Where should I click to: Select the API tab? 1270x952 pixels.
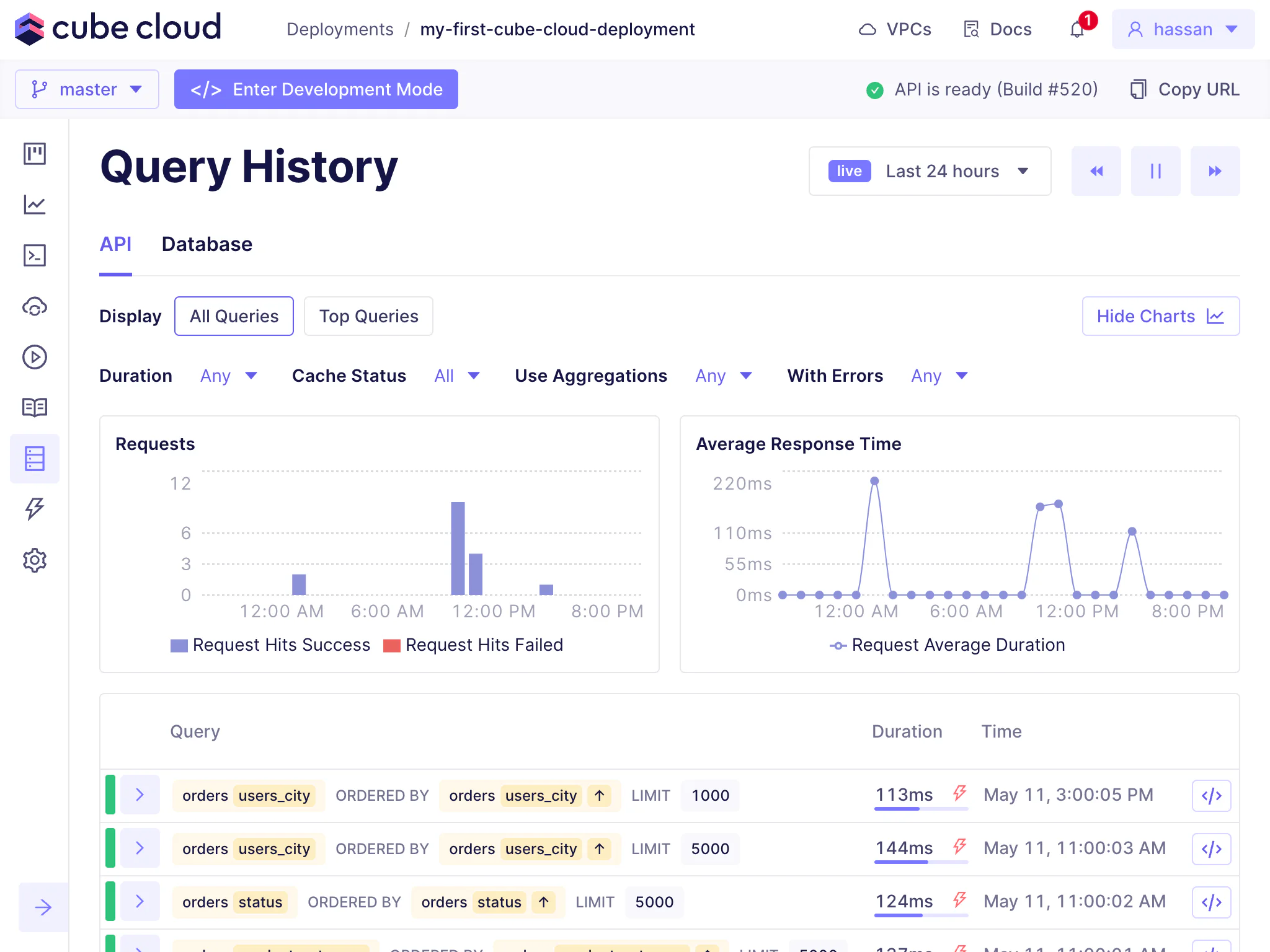[115, 244]
